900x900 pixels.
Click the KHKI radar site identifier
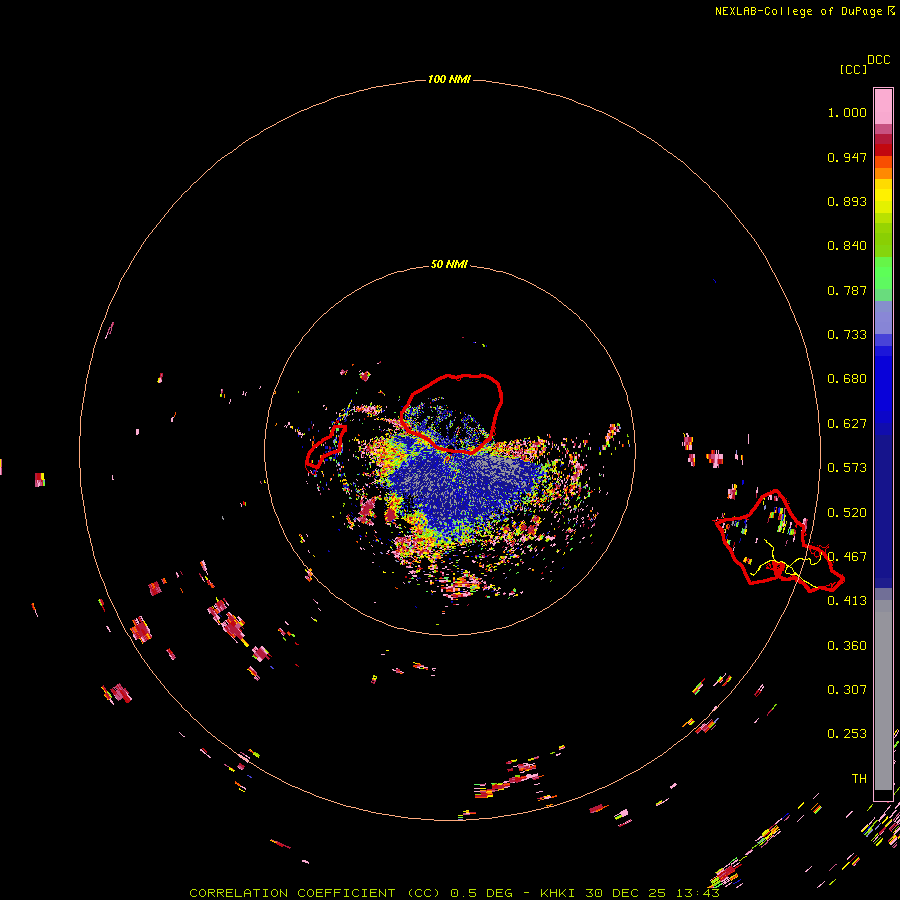557,893
